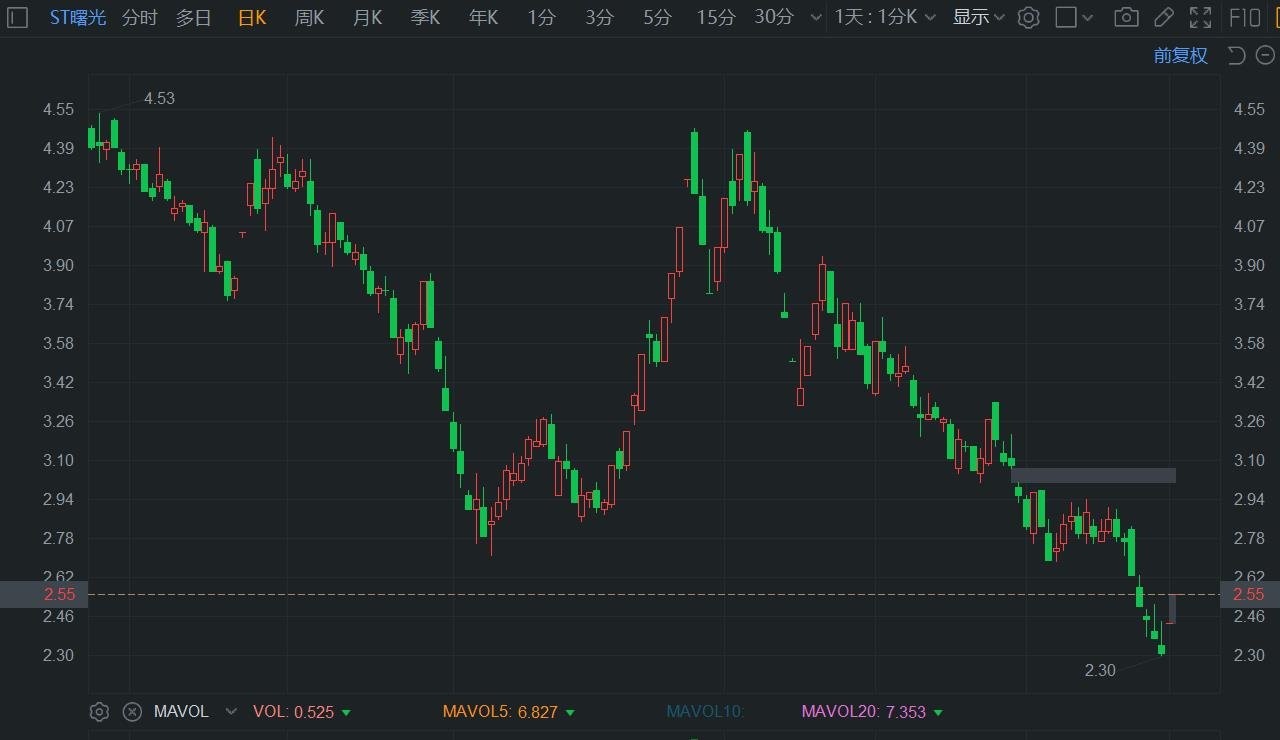Expand the MAVOL indicator selector chevron
Screen dimensions: 1280x740
click(x=231, y=712)
